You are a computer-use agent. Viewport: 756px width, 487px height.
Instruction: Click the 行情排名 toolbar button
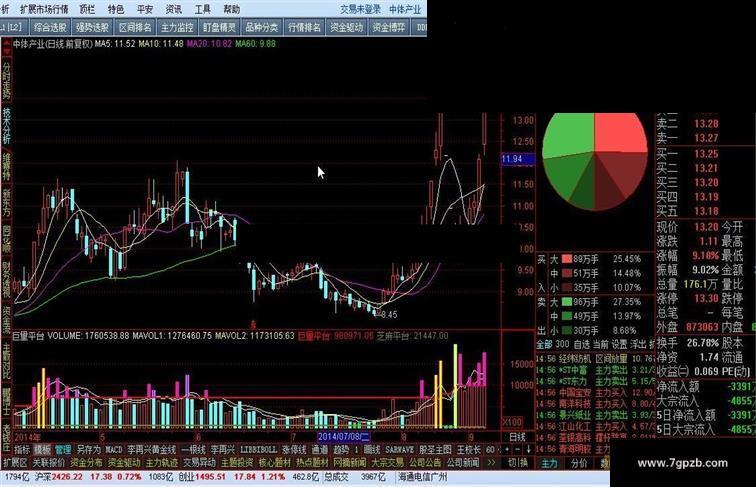[304, 27]
